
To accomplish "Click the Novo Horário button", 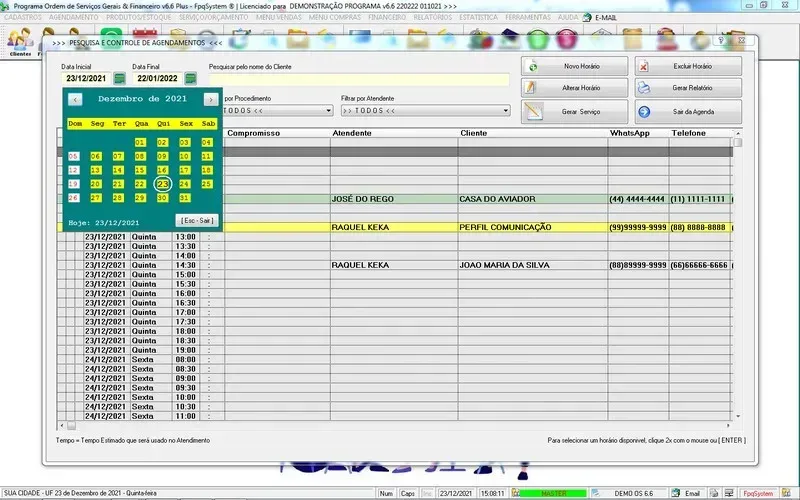I will 575,66.
